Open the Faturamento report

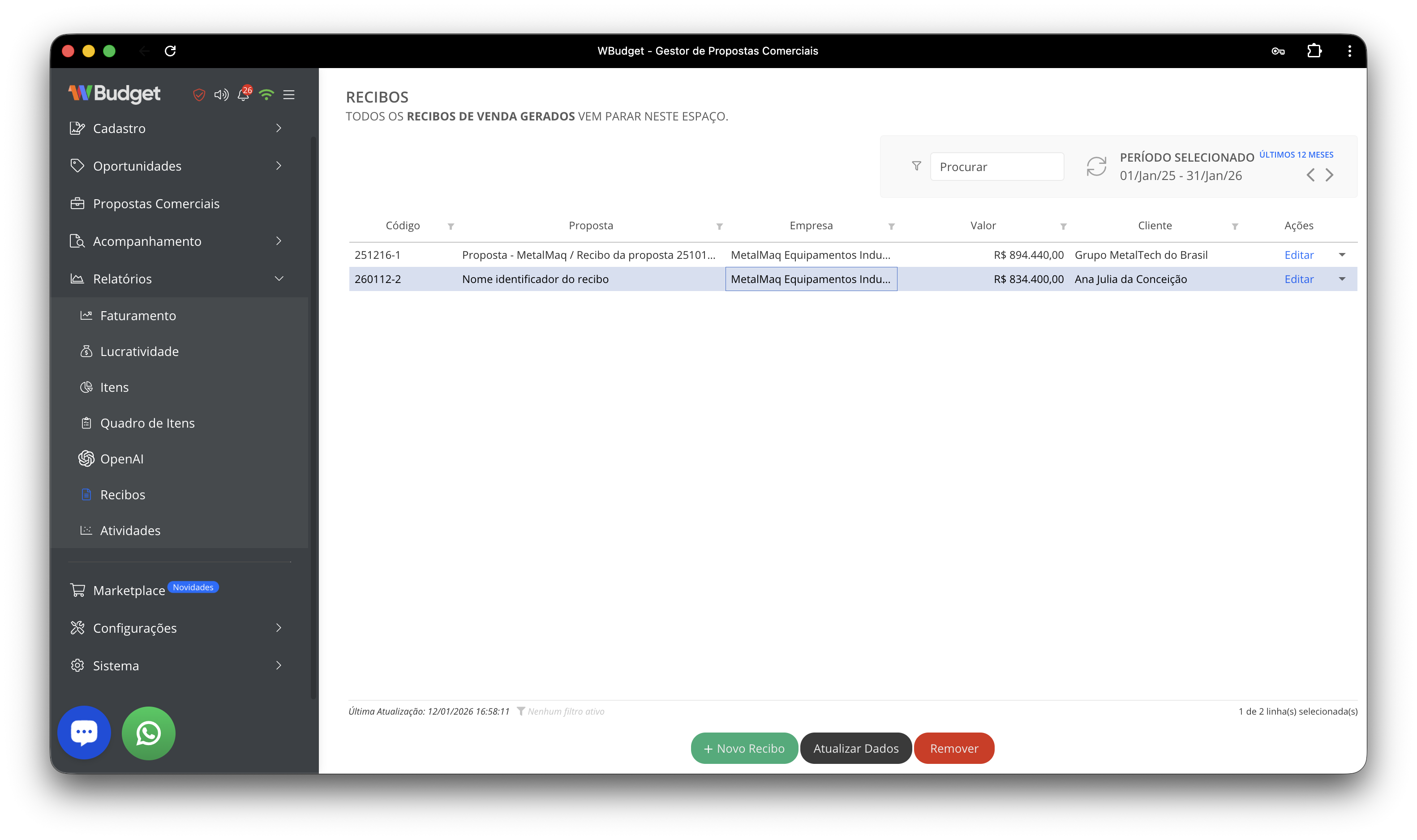tap(137, 315)
